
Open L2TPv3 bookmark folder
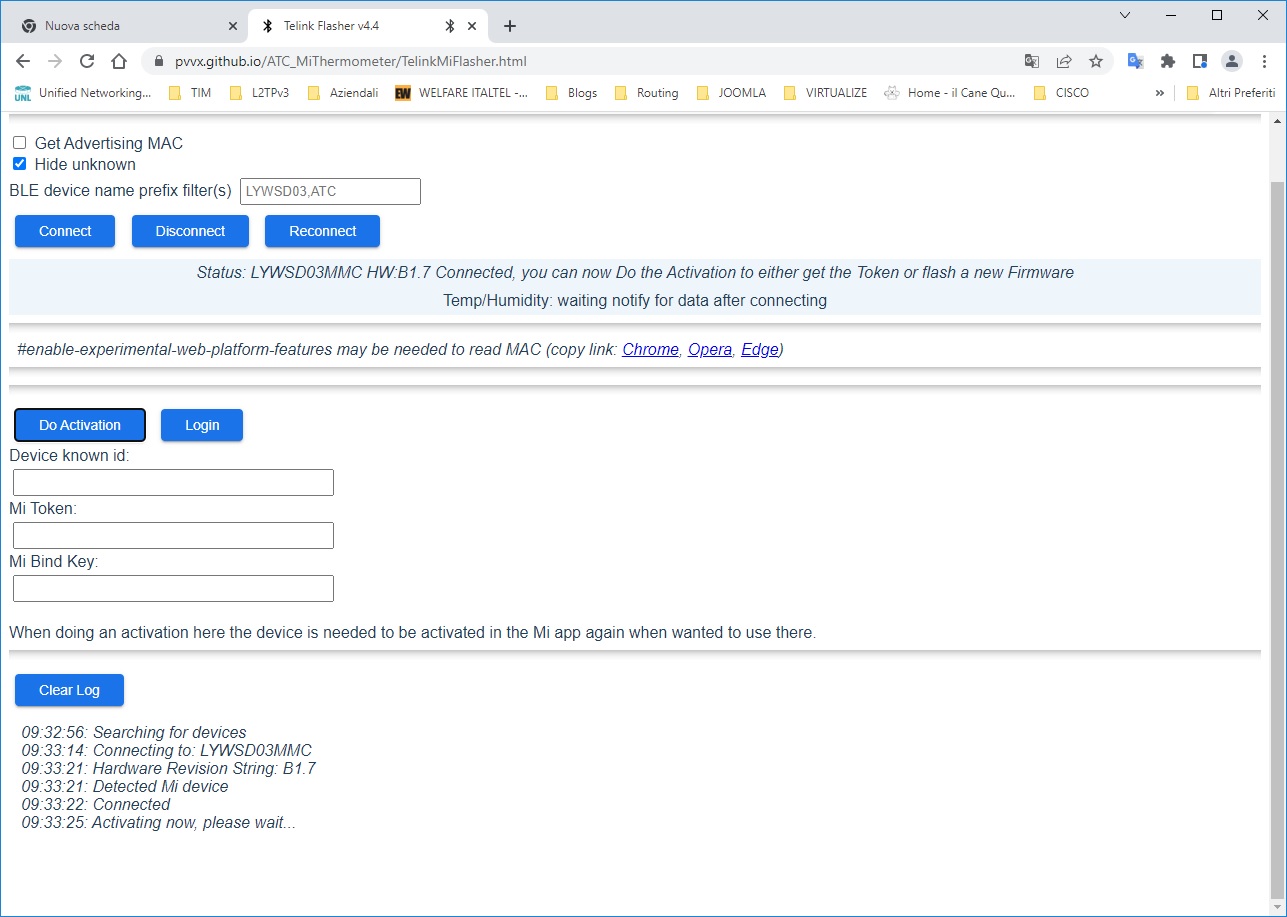click(259, 93)
